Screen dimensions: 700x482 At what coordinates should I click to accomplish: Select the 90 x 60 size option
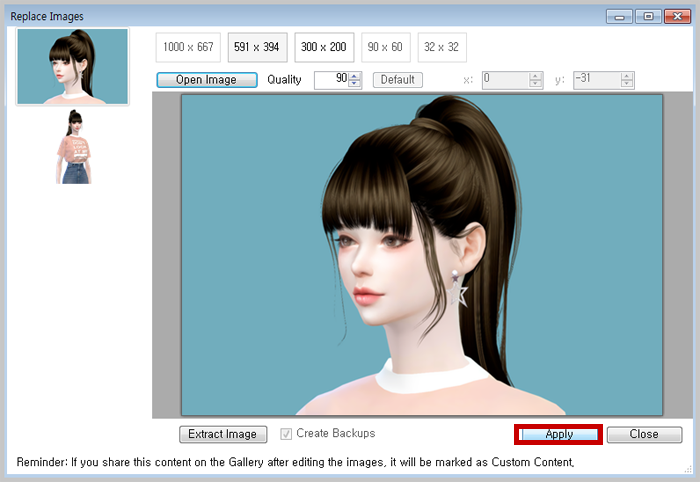pos(385,47)
